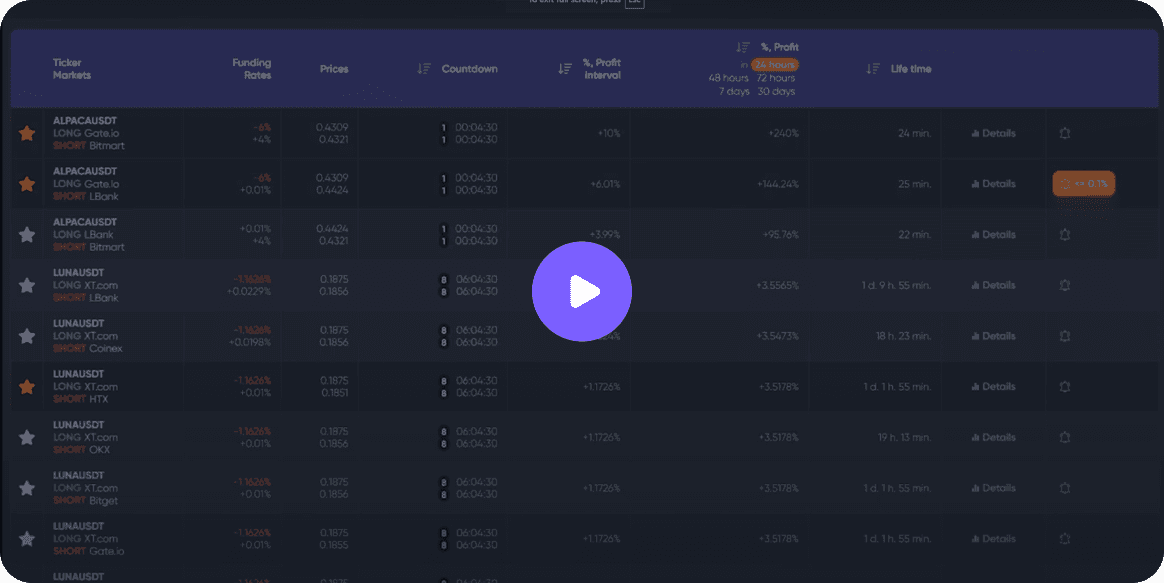This screenshot has width=1164, height=583.
Task: Click the Ticker Markets column header
Action: tap(72, 69)
